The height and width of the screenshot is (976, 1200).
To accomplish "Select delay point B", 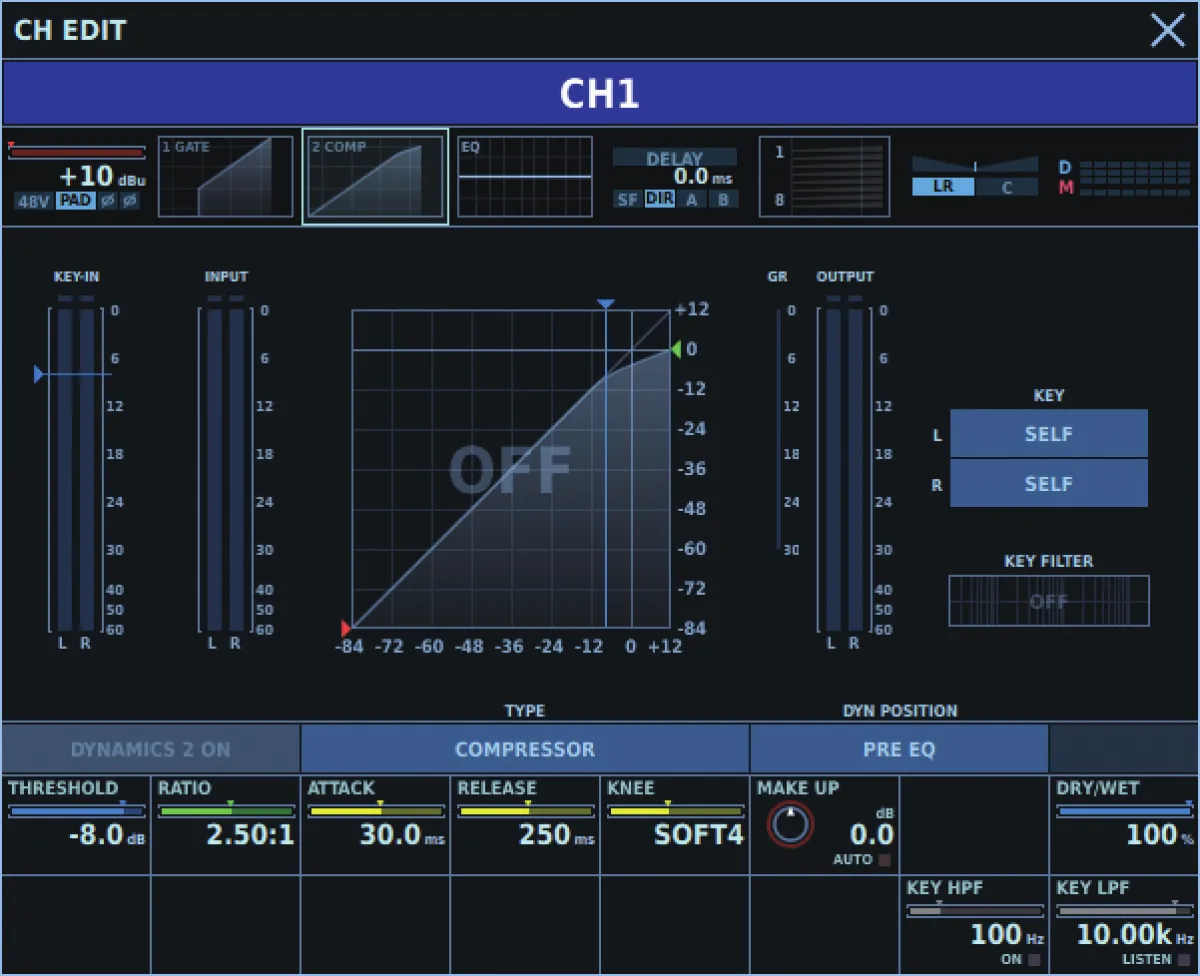I will 723,199.
